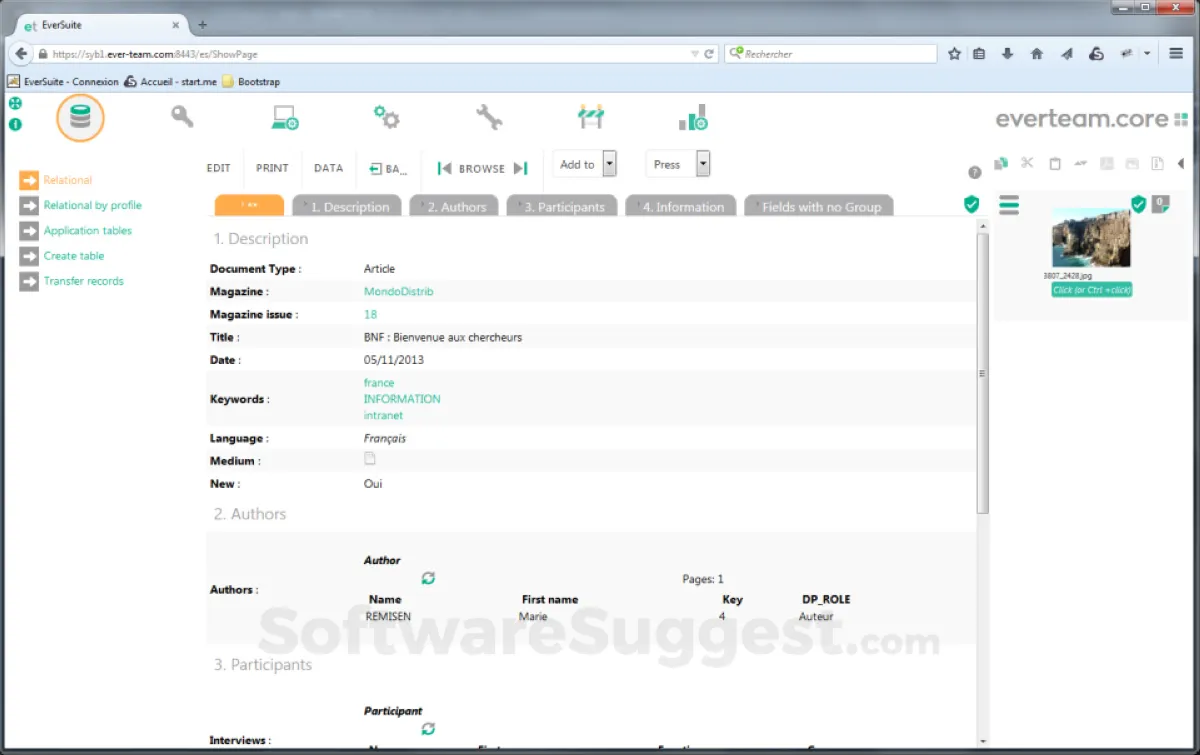Viewport: 1200px width, 755px height.
Task: Click the france keyword
Action: (x=379, y=383)
